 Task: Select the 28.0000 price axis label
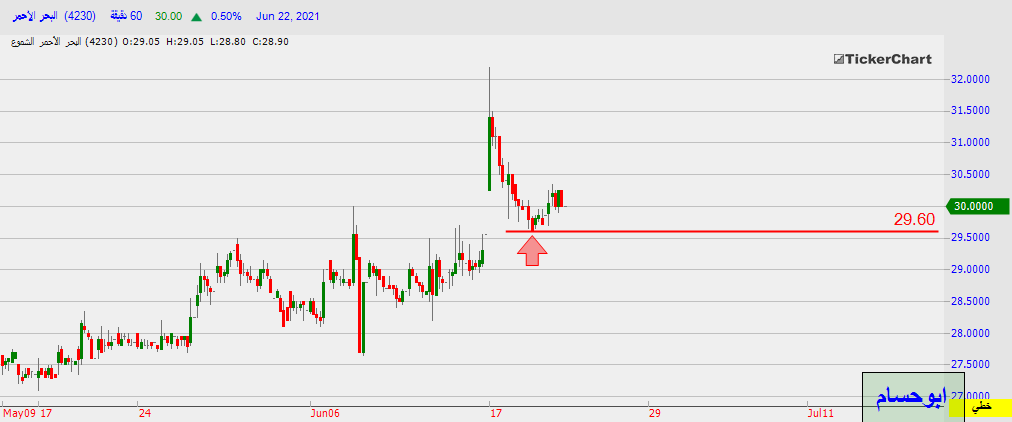[x=972, y=334]
